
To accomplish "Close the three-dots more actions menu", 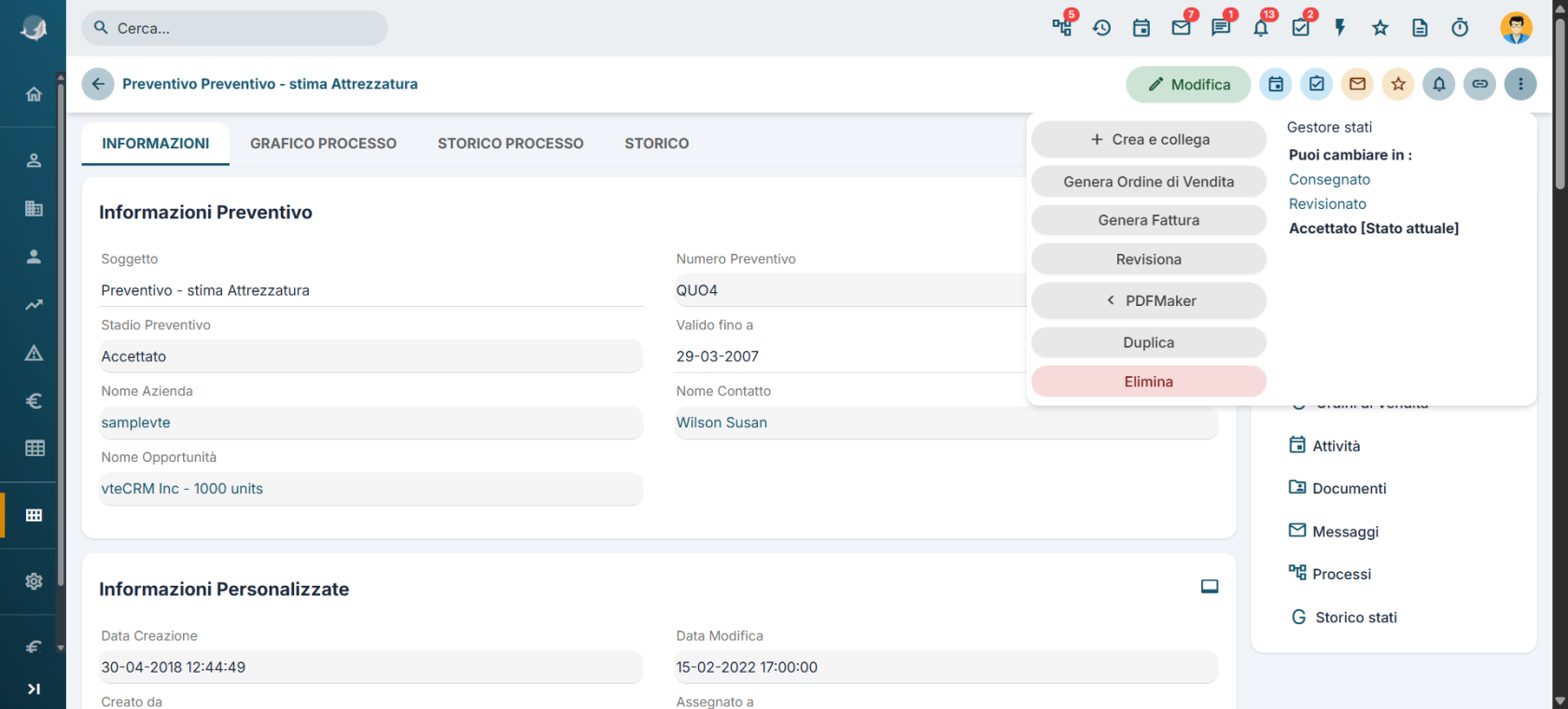I will [1521, 84].
